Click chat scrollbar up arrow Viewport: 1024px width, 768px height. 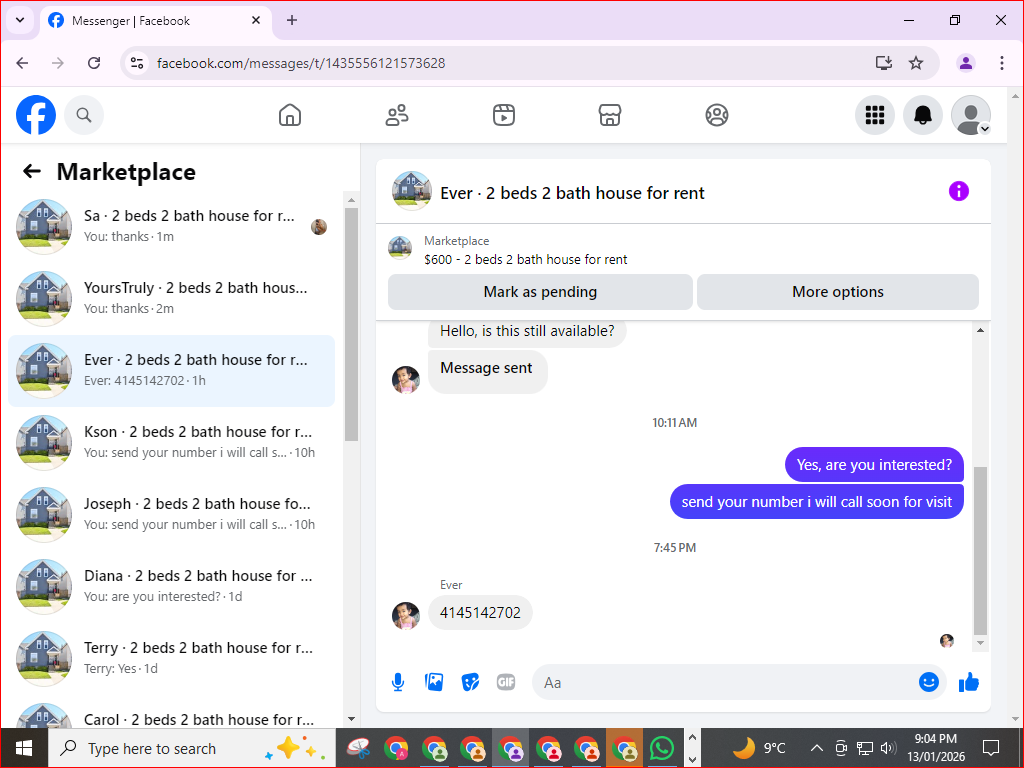click(980, 330)
